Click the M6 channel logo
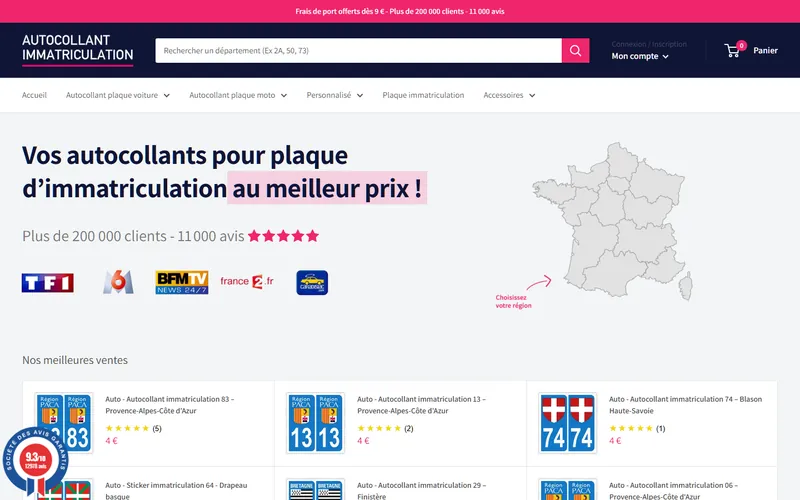 tap(118, 282)
